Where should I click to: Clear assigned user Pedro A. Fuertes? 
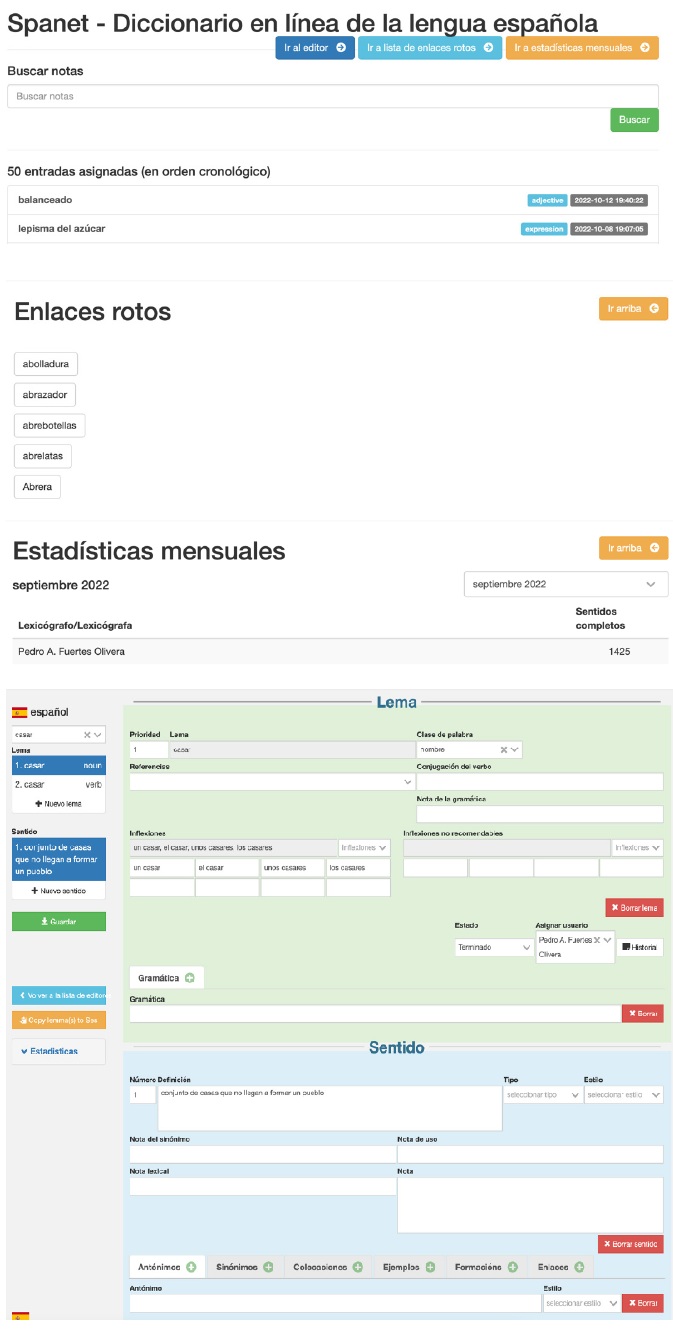tap(596, 940)
